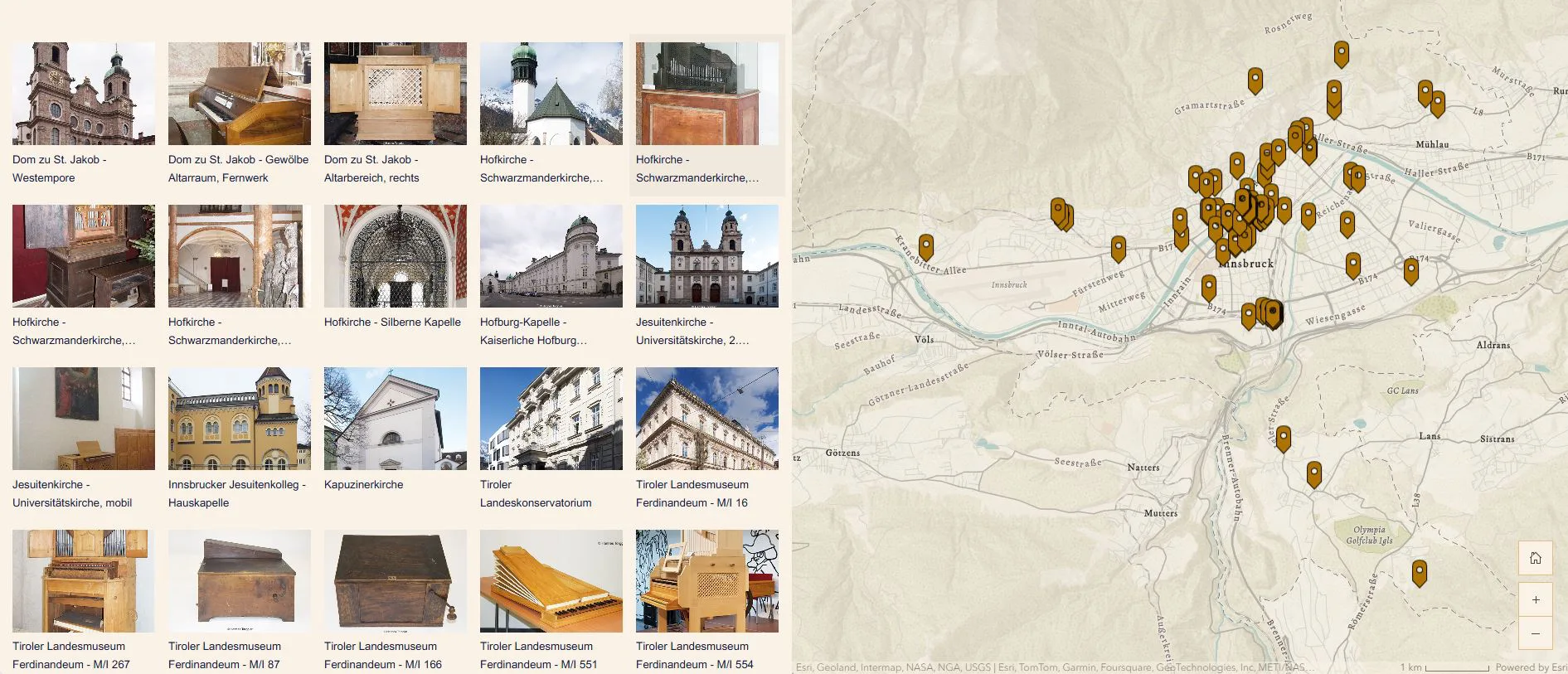Zoom out on the map
Viewport: 1568px width, 674px height.
pos(1535,633)
